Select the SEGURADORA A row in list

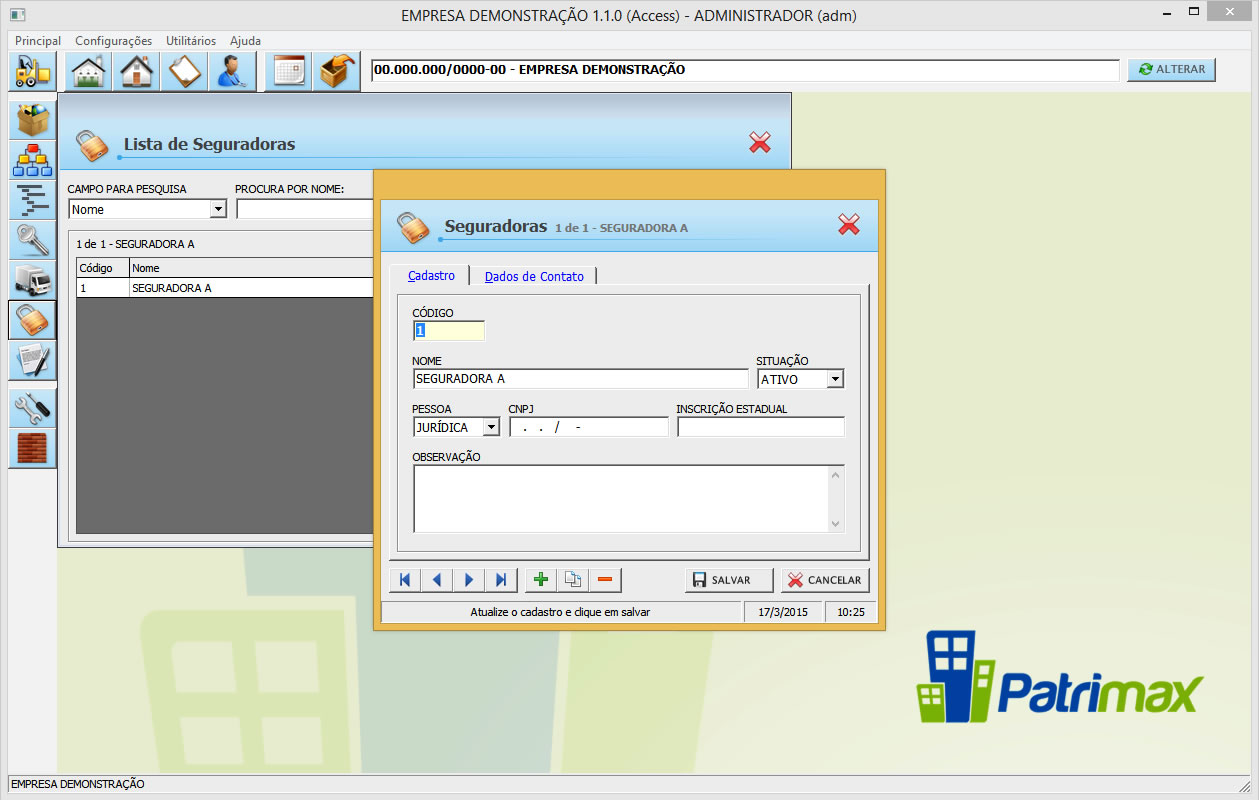tap(225, 288)
